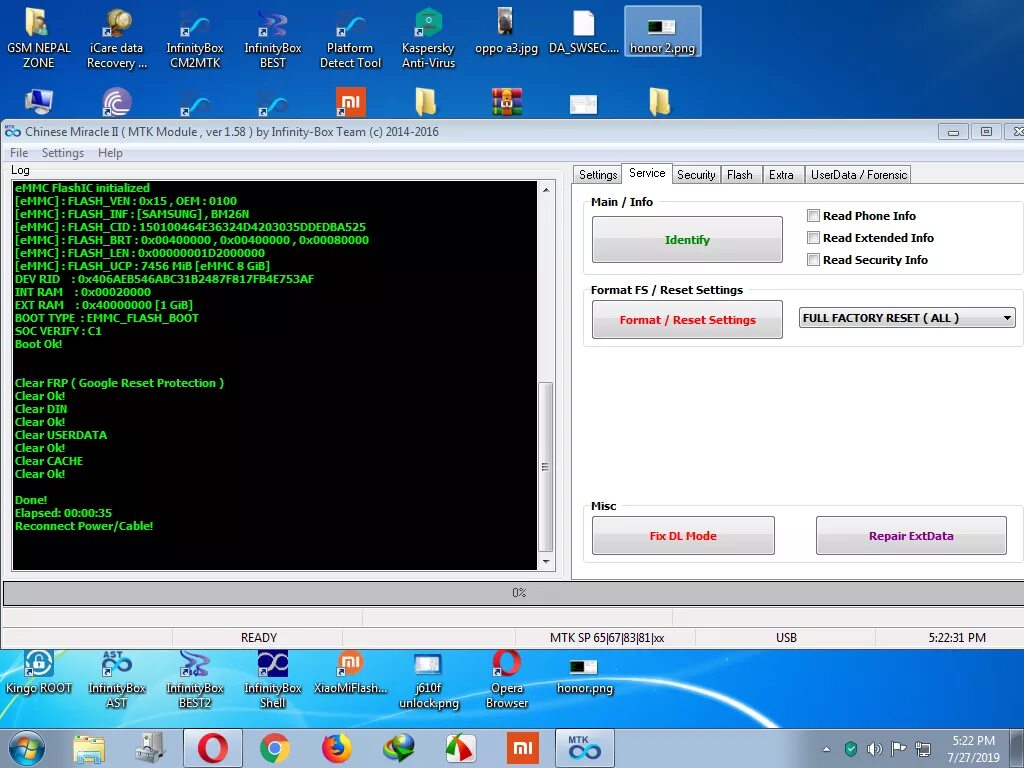Viewport: 1024px width, 768px height.
Task: Click the log scrollbar thumb
Action: (545, 466)
